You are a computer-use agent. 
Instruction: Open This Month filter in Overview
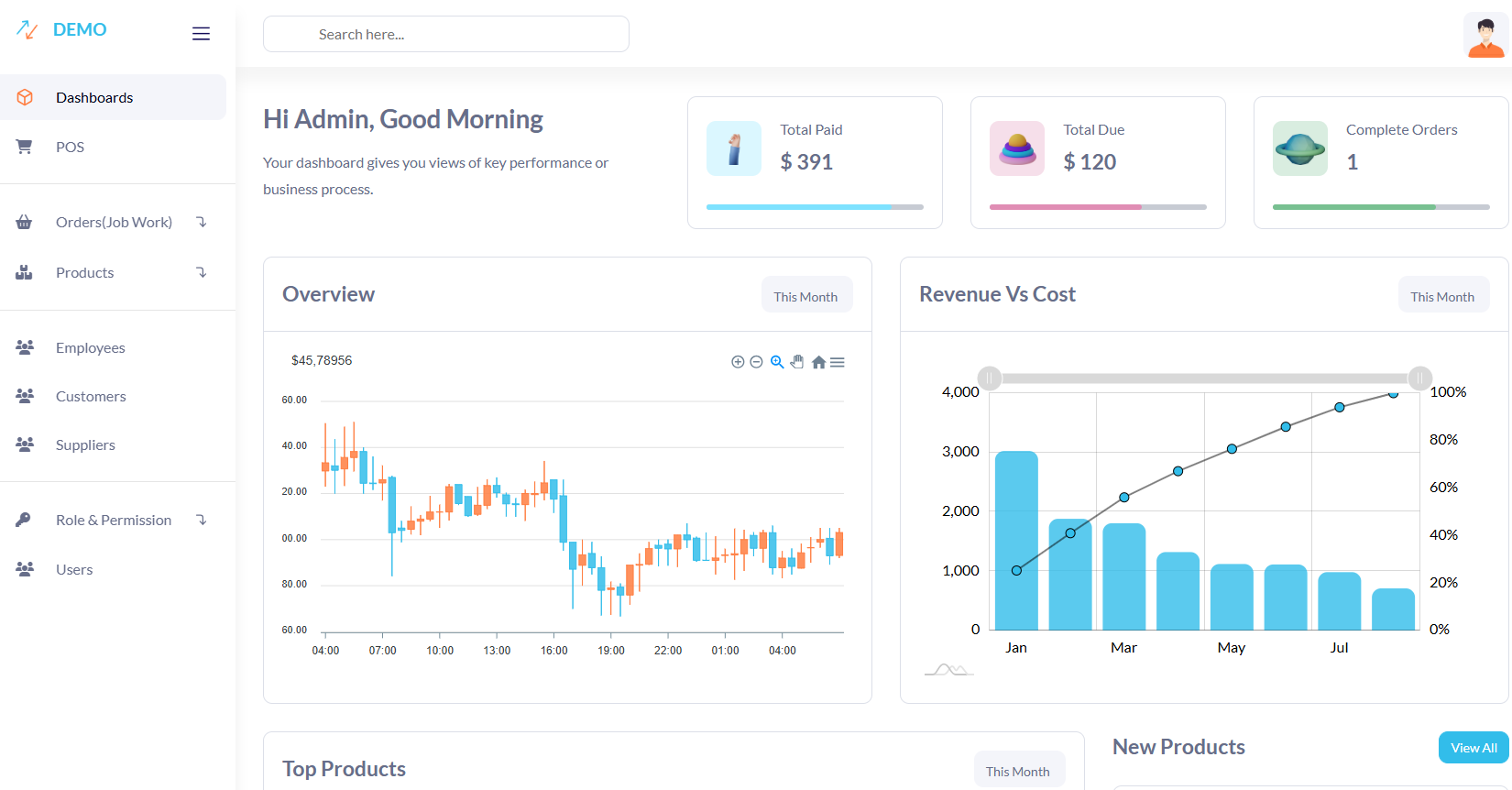805,296
